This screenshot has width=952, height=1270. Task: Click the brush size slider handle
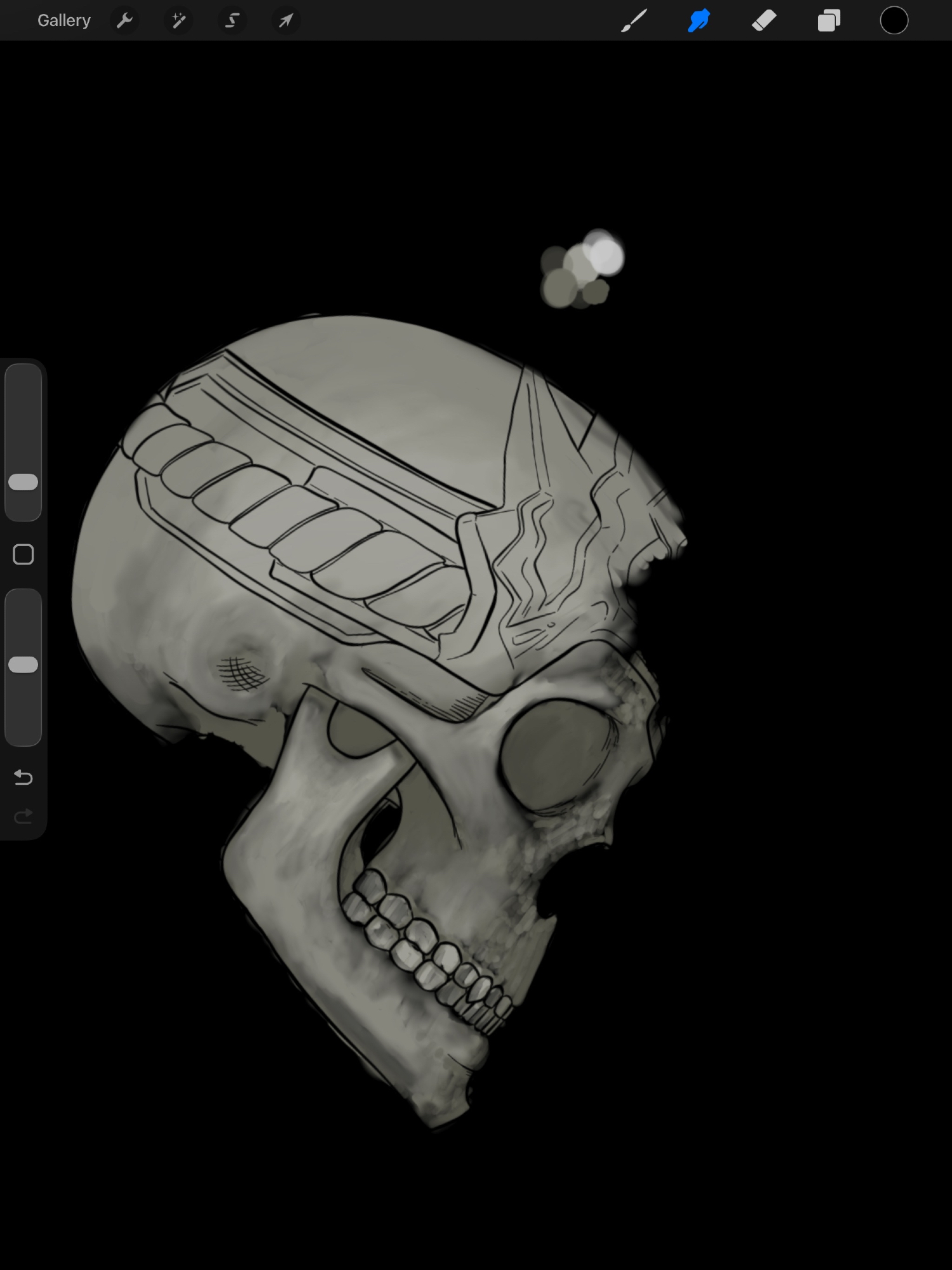23,482
